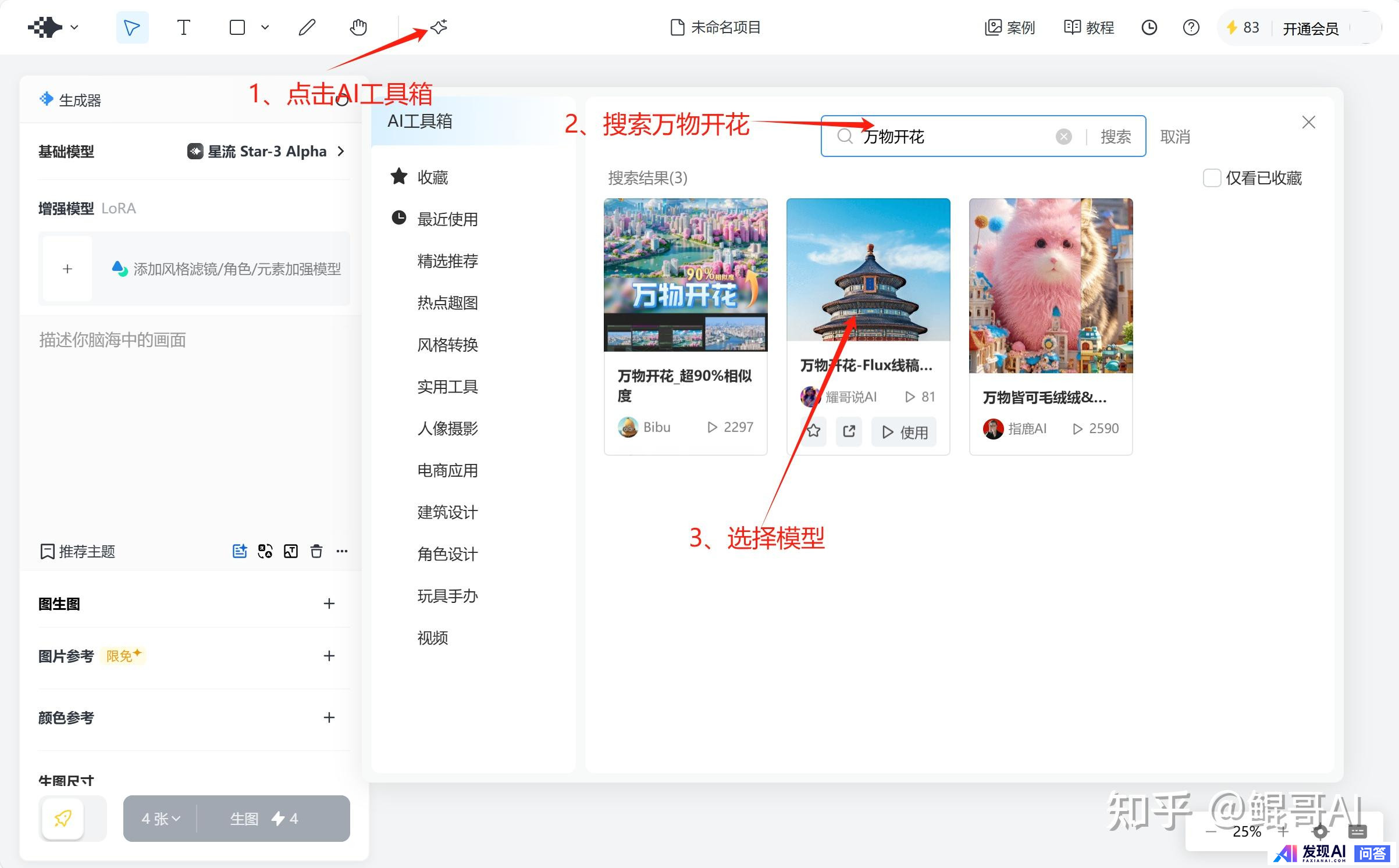The height and width of the screenshot is (868, 1399).
Task: Select the Pencil drawing tool
Action: 307,27
